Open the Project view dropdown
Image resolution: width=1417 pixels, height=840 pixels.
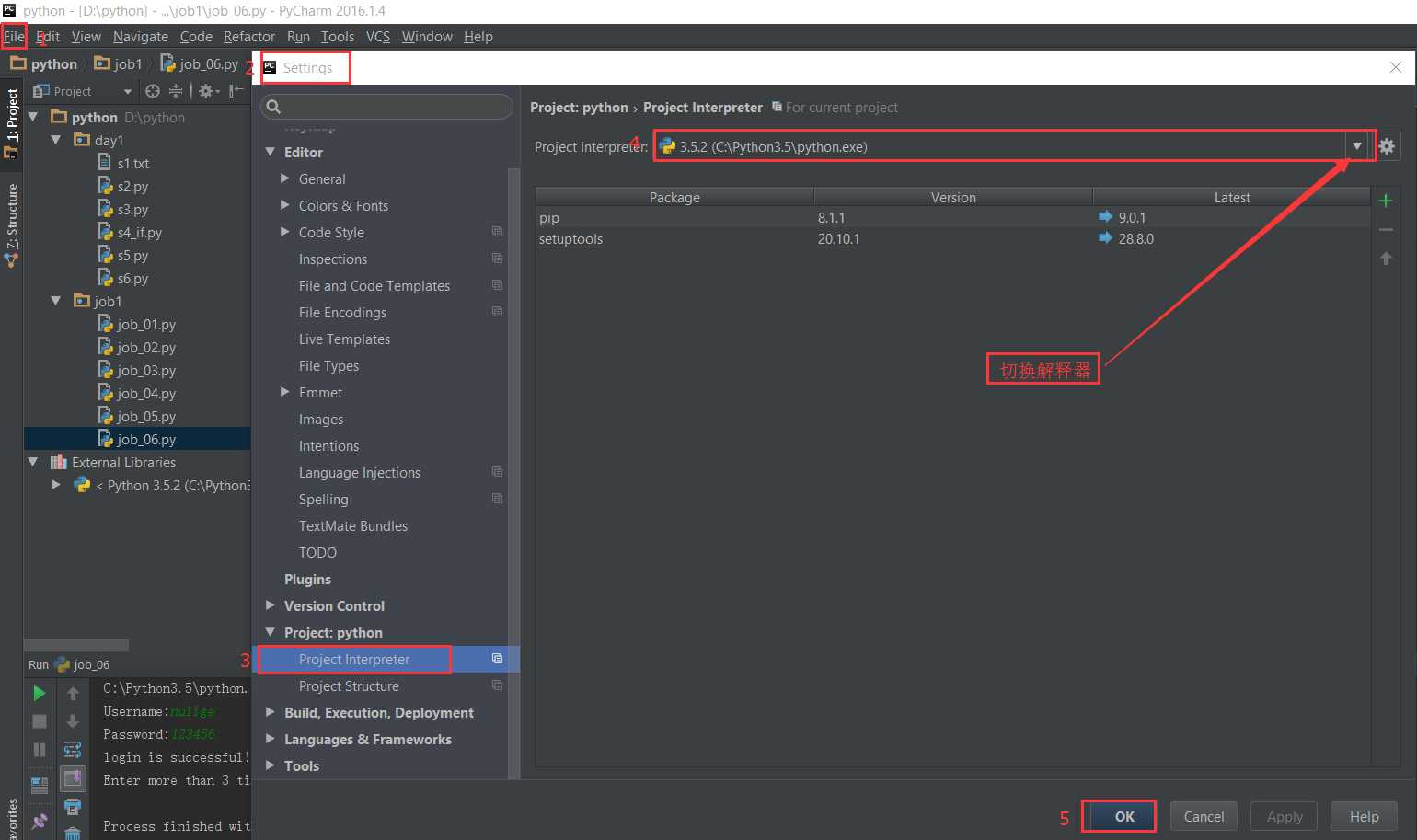click(128, 91)
